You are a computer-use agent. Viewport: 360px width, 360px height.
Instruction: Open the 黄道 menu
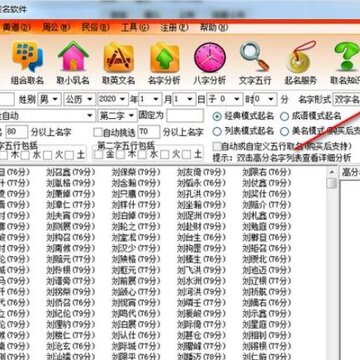[17, 28]
